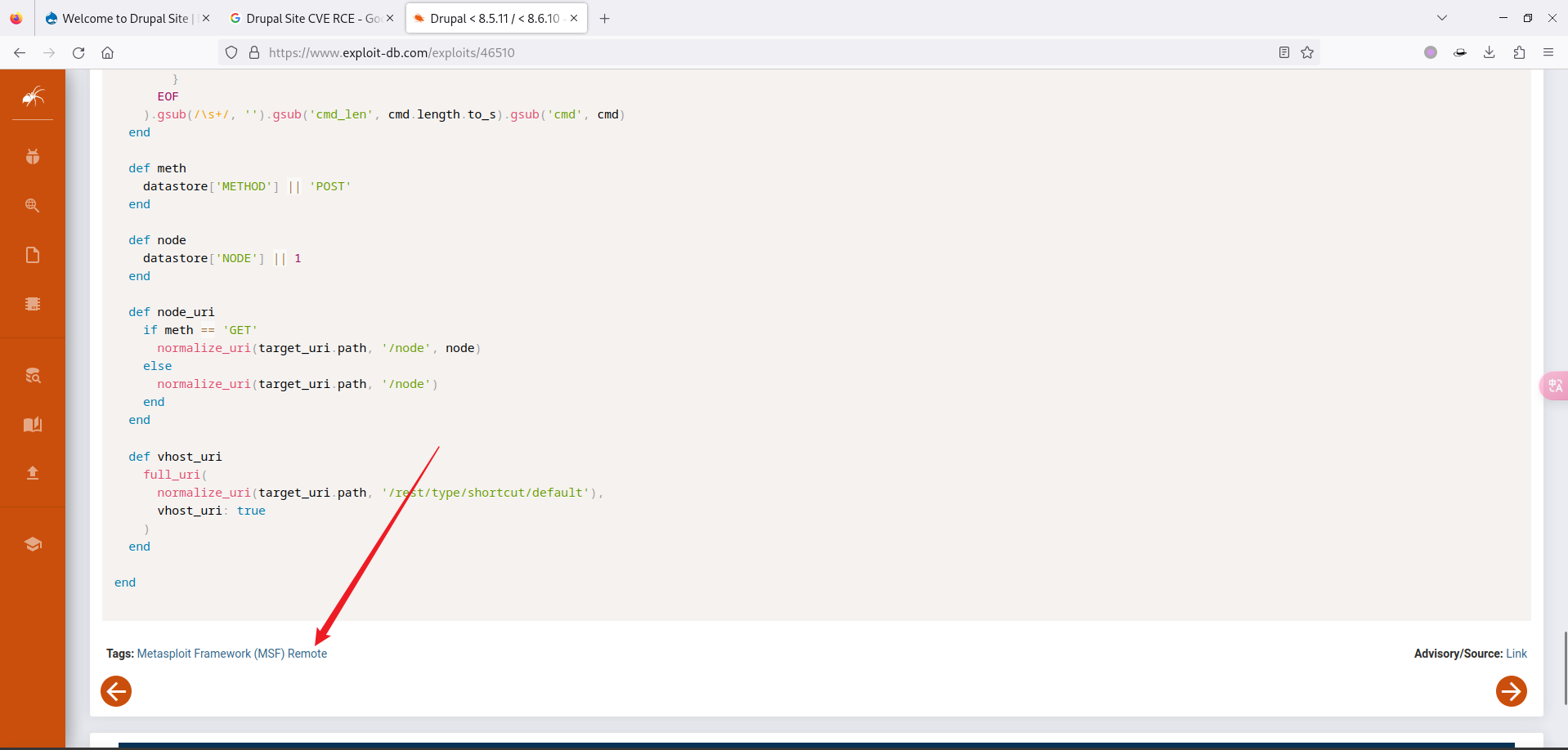This screenshot has height=750, width=1568.
Task: Open the Remote tag link
Action: (307, 654)
